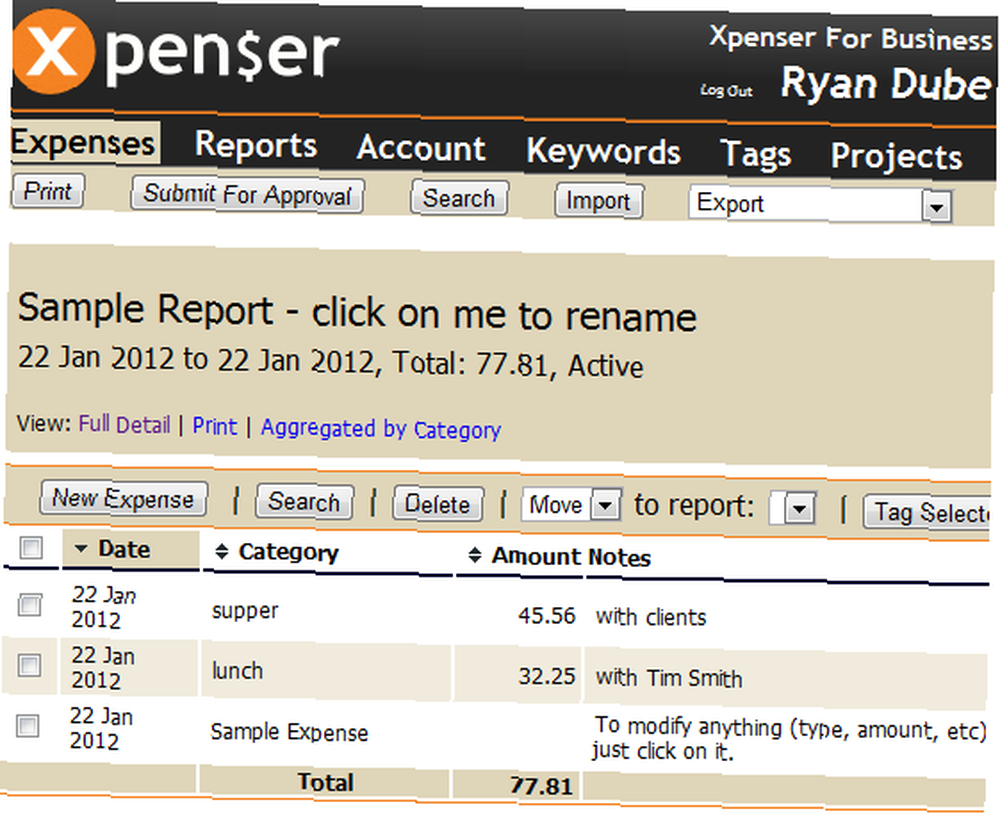Click the lunch row date
This screenshot has width=1000, height=823.
103,668
